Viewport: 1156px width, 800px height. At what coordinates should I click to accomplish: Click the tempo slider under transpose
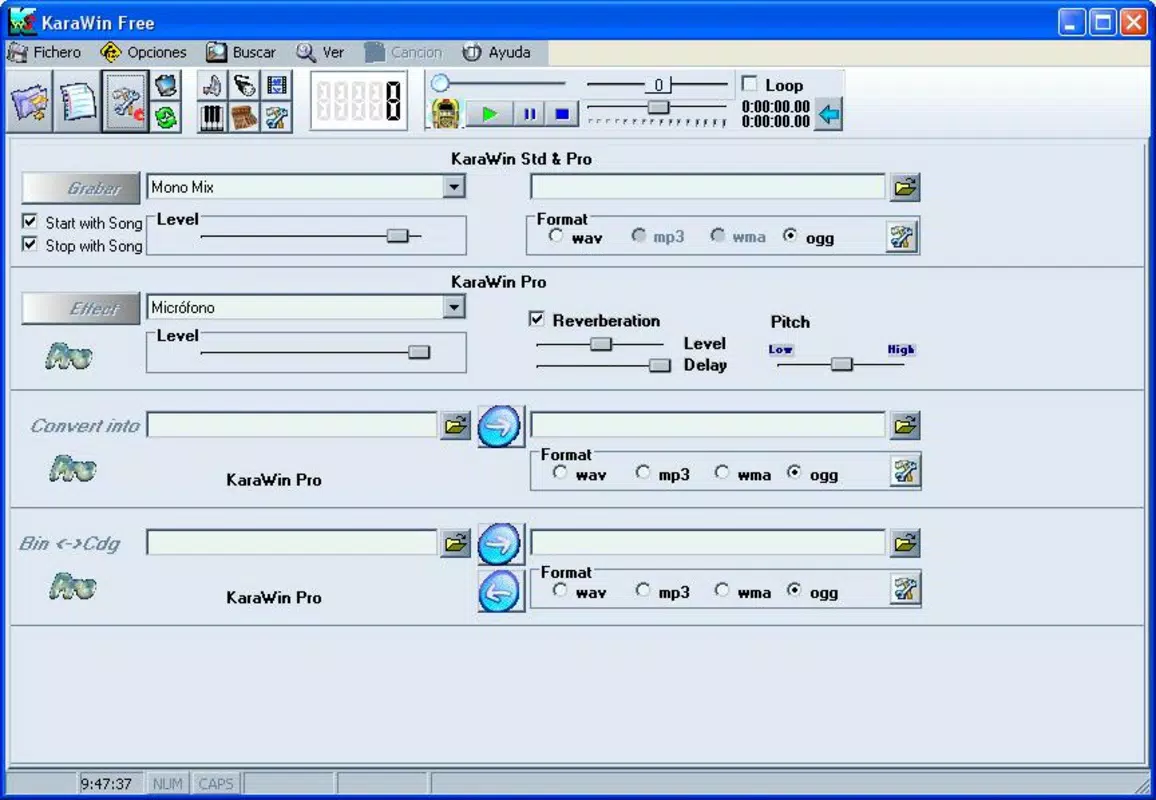(658, 108)
